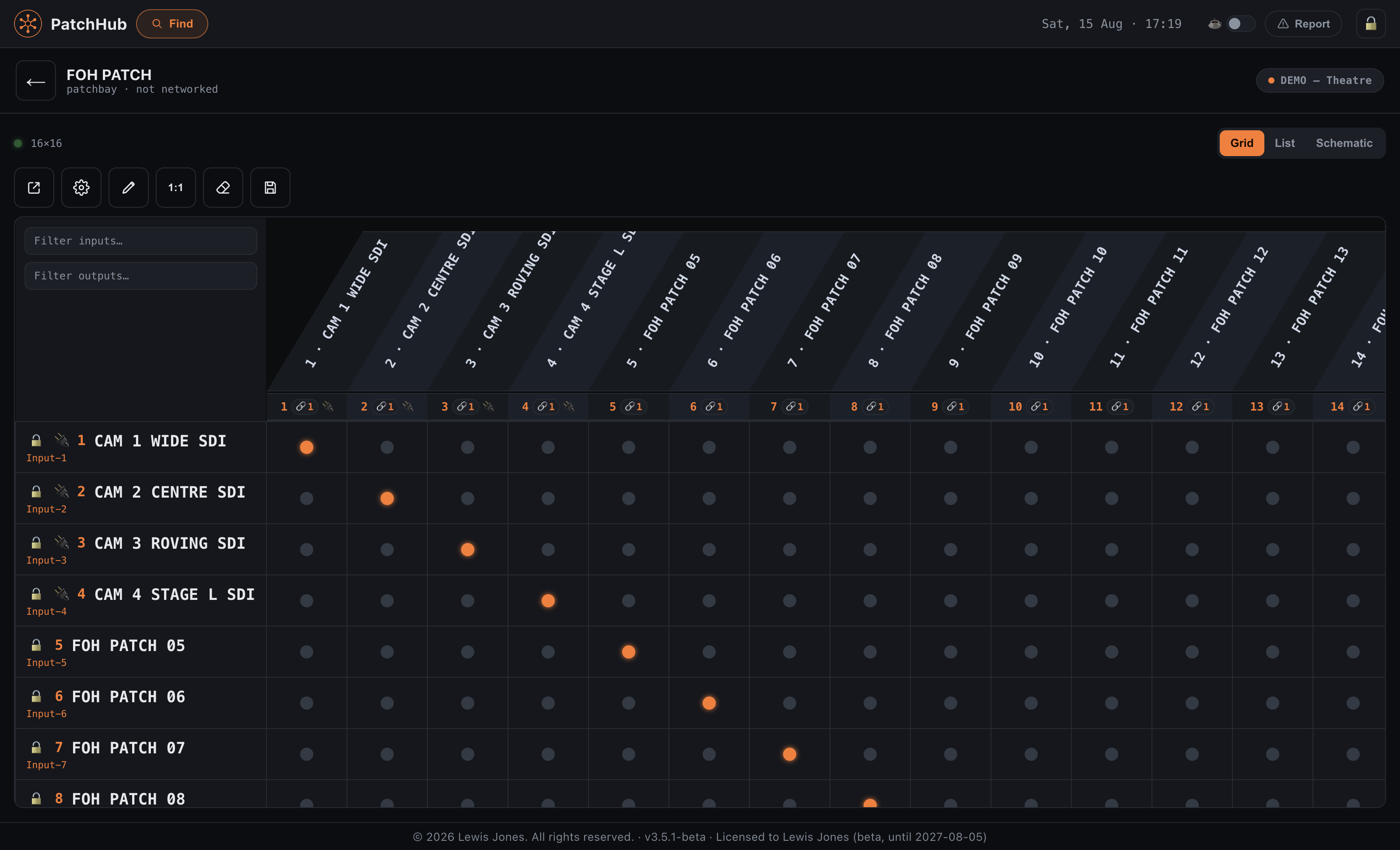Open the padlock button in top bar
1400x850 pixels.
click(x=1371, y=24)
